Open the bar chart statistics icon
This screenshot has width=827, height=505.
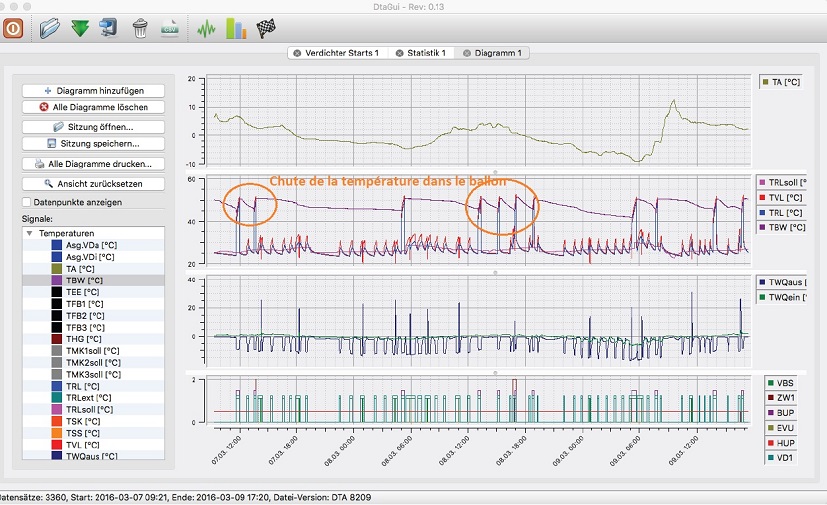click(236, 28)
